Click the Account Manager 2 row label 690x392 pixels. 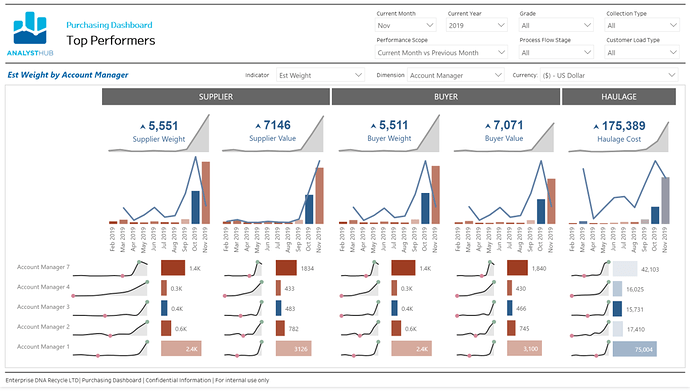(x=43, y=327)
